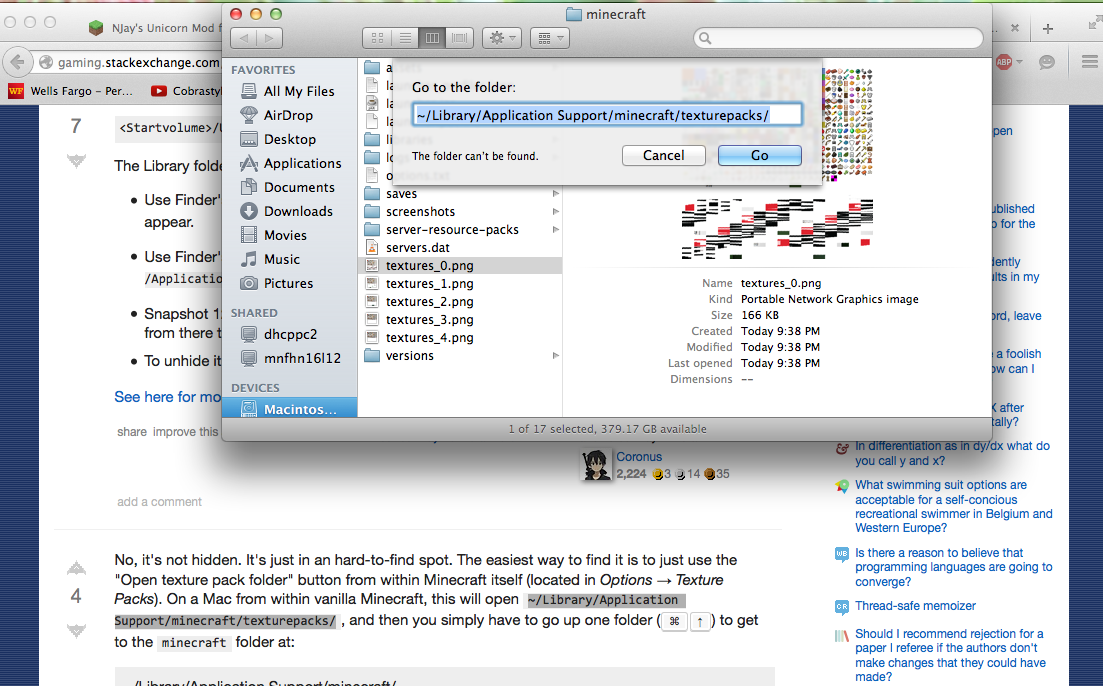Expand versions folder arrow
Viewport: 1103px width, 686px height.
tap(556, 355)
